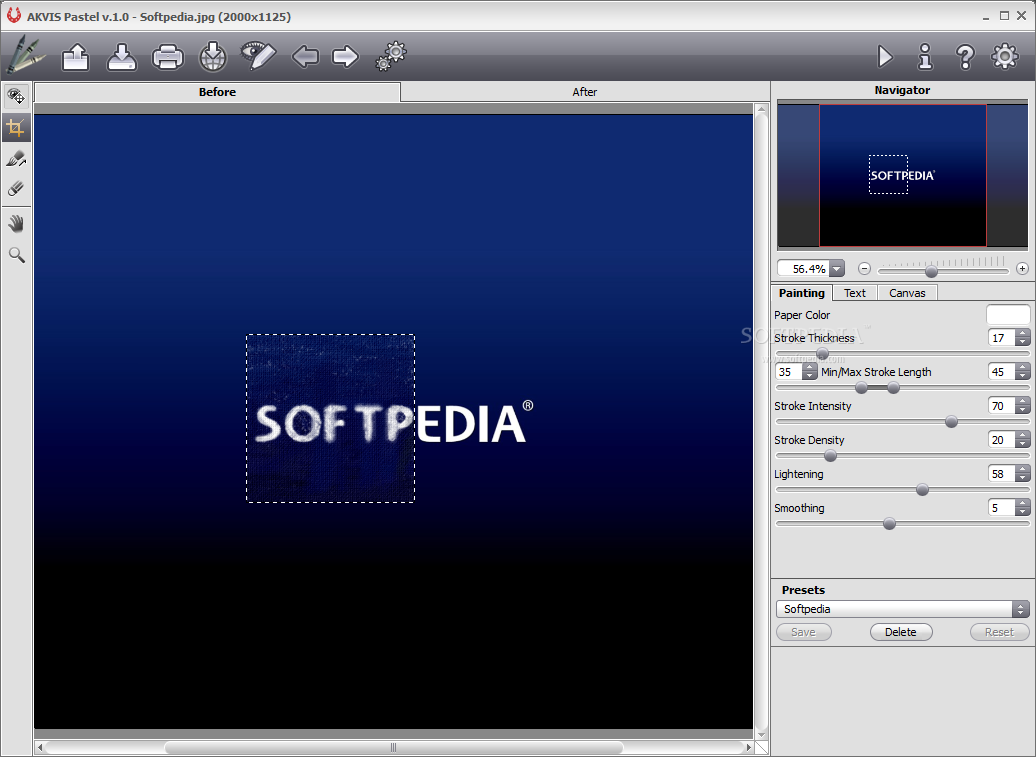Select the Hand tool
1036x757 pixels.
pos(17,225)
